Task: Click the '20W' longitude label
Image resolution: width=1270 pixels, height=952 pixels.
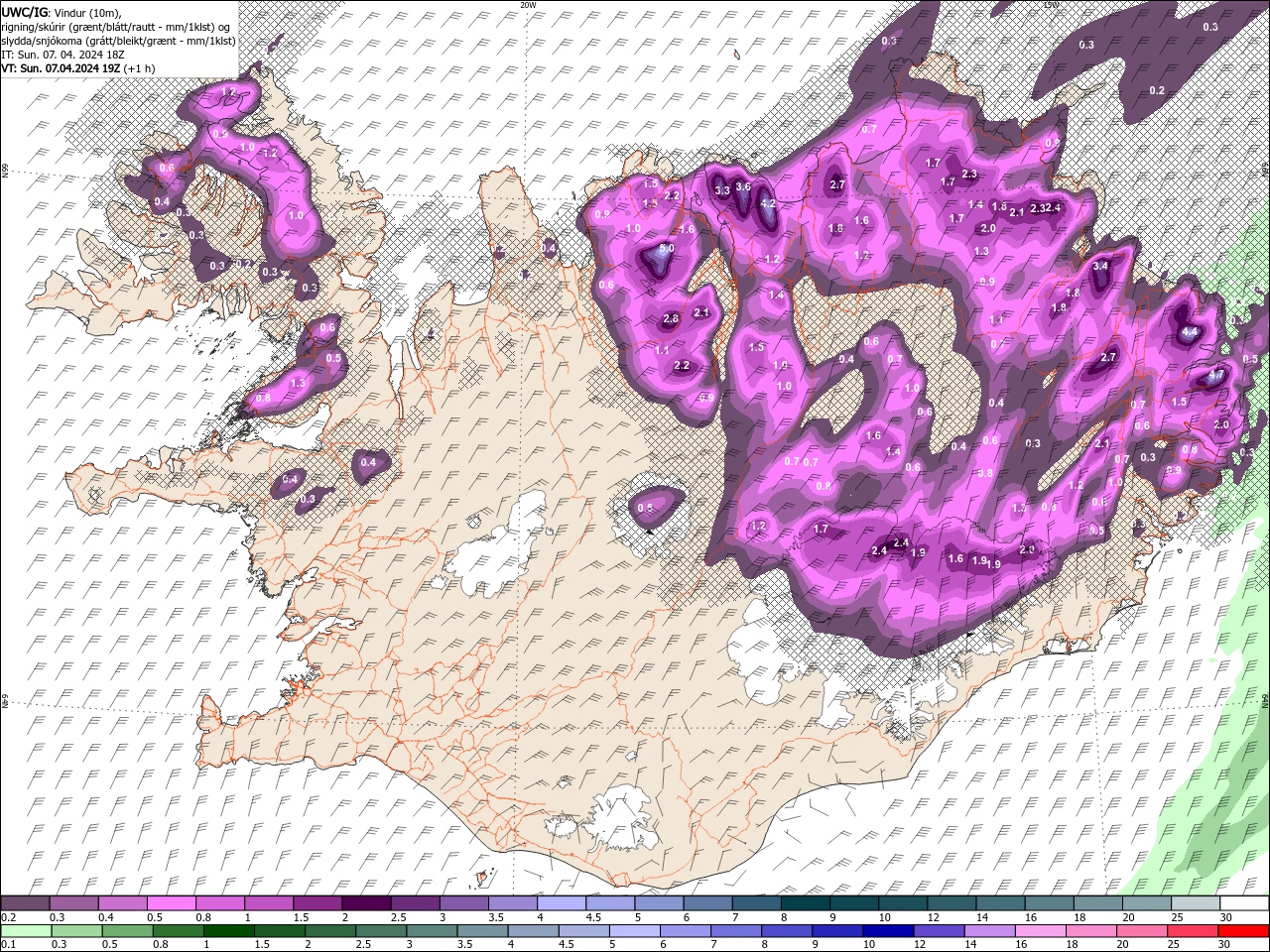Action: [x=528, y=5]
